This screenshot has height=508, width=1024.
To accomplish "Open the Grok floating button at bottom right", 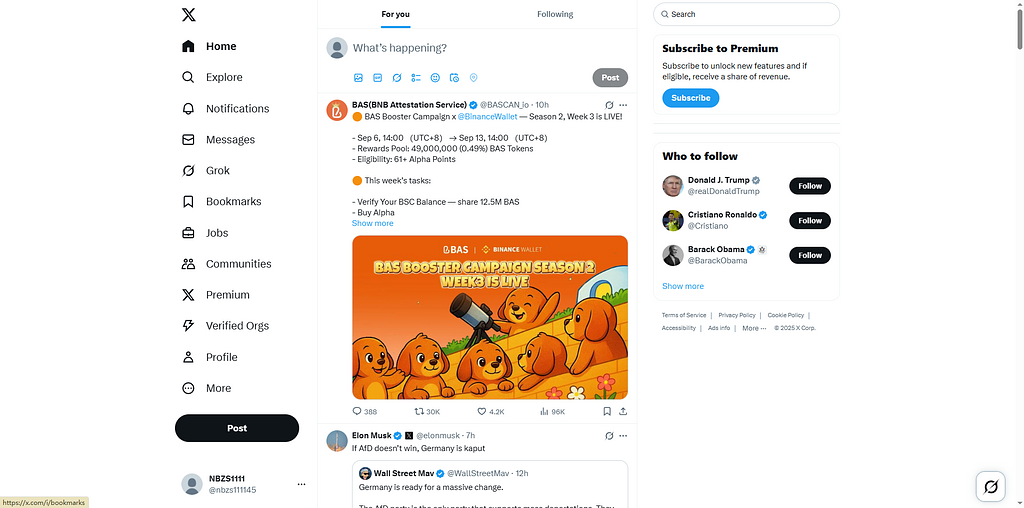I will pos(990,486).
